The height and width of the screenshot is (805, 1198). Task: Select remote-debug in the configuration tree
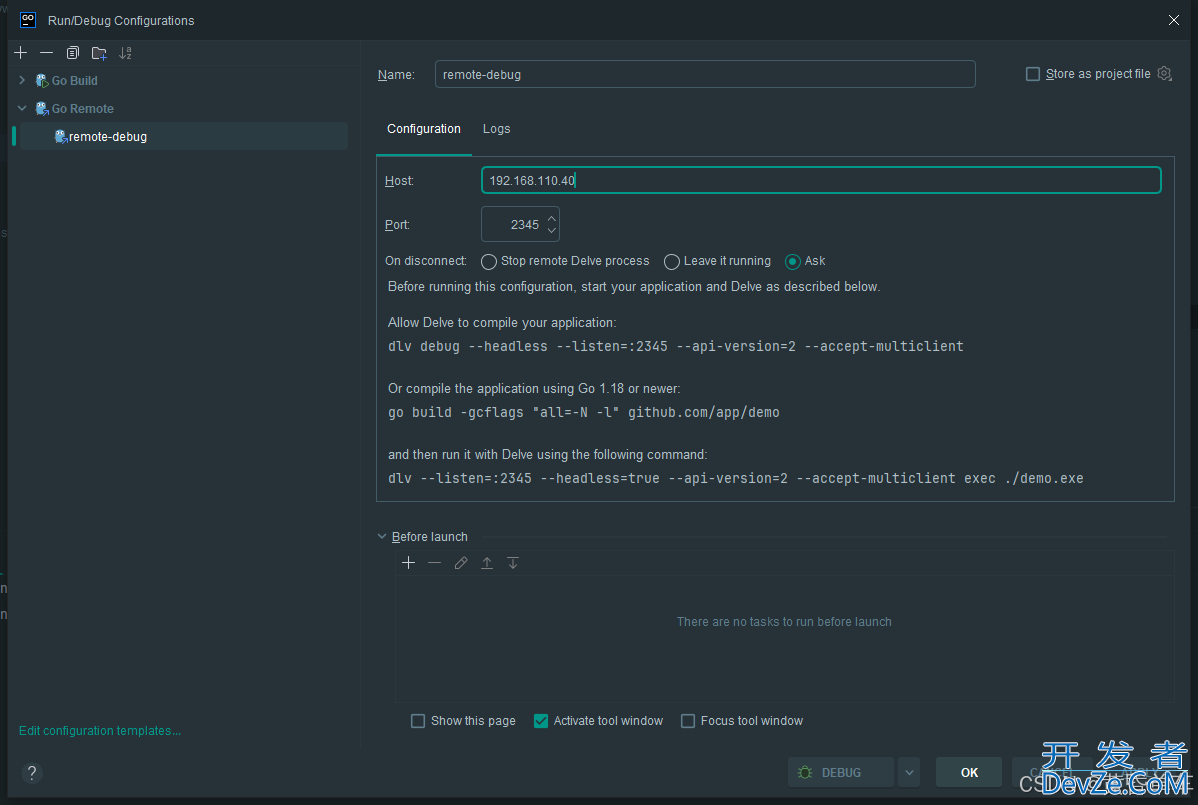point(183,137)
